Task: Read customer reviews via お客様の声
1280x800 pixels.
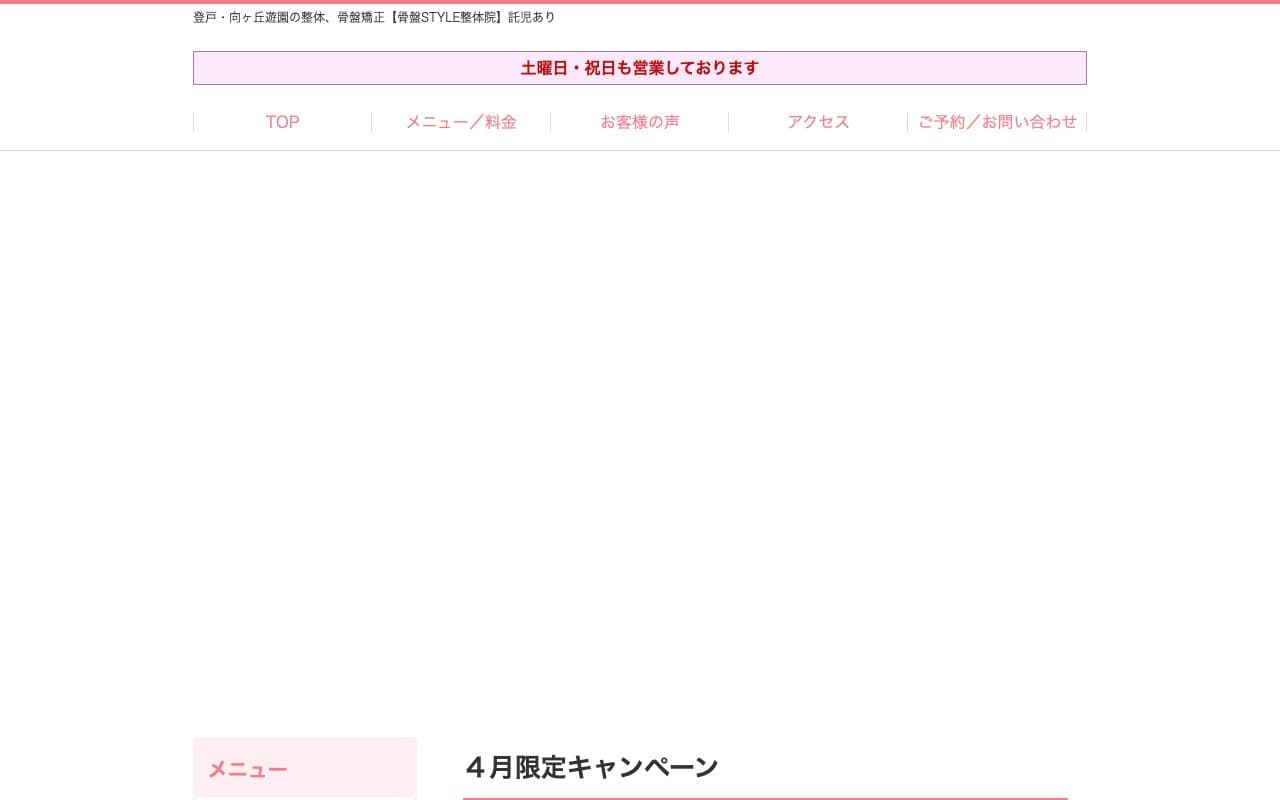Action: pos(640,121)
